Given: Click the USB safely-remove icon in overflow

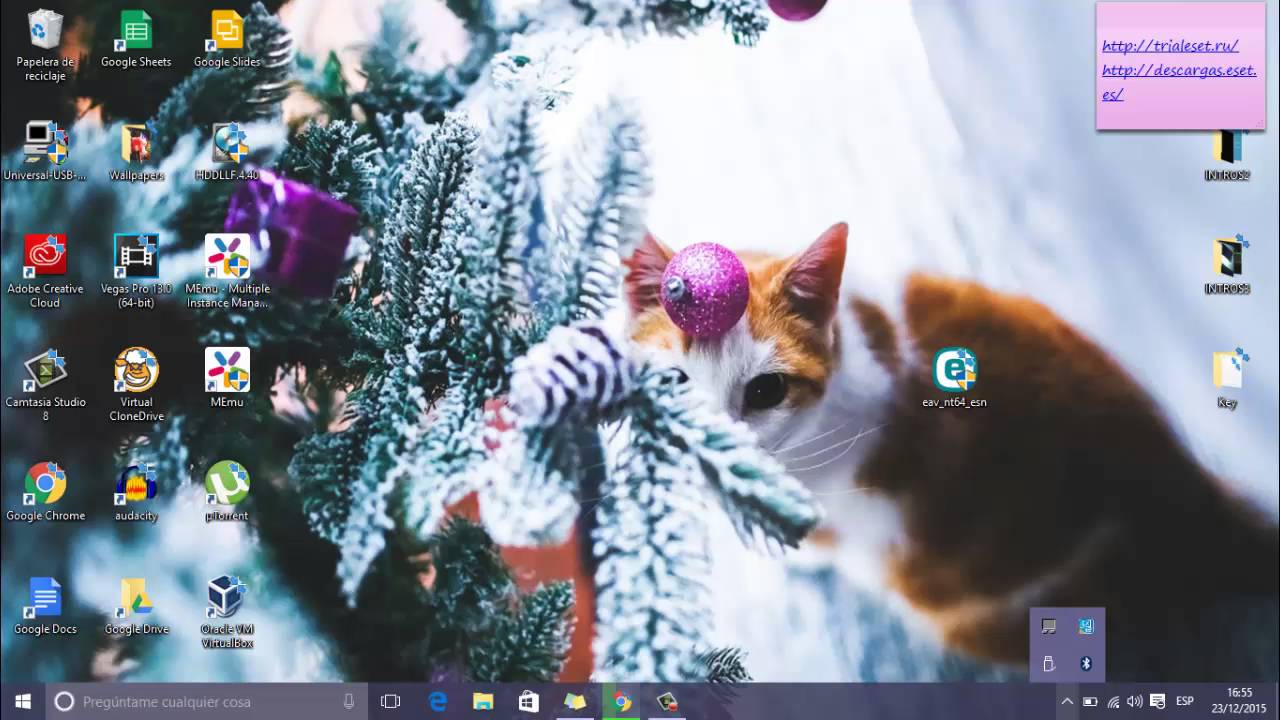Looking at the screenshot, I should (x=1049, y=663).
